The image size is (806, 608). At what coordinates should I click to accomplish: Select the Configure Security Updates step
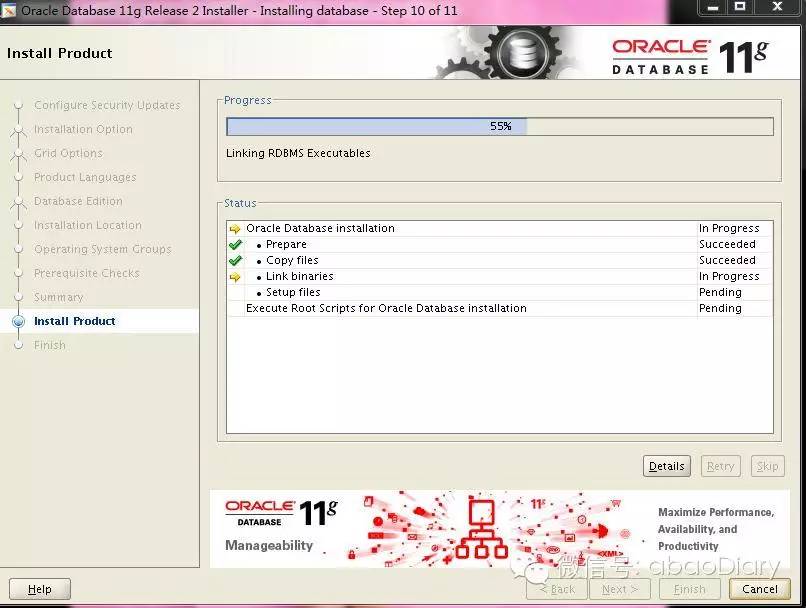107,105
